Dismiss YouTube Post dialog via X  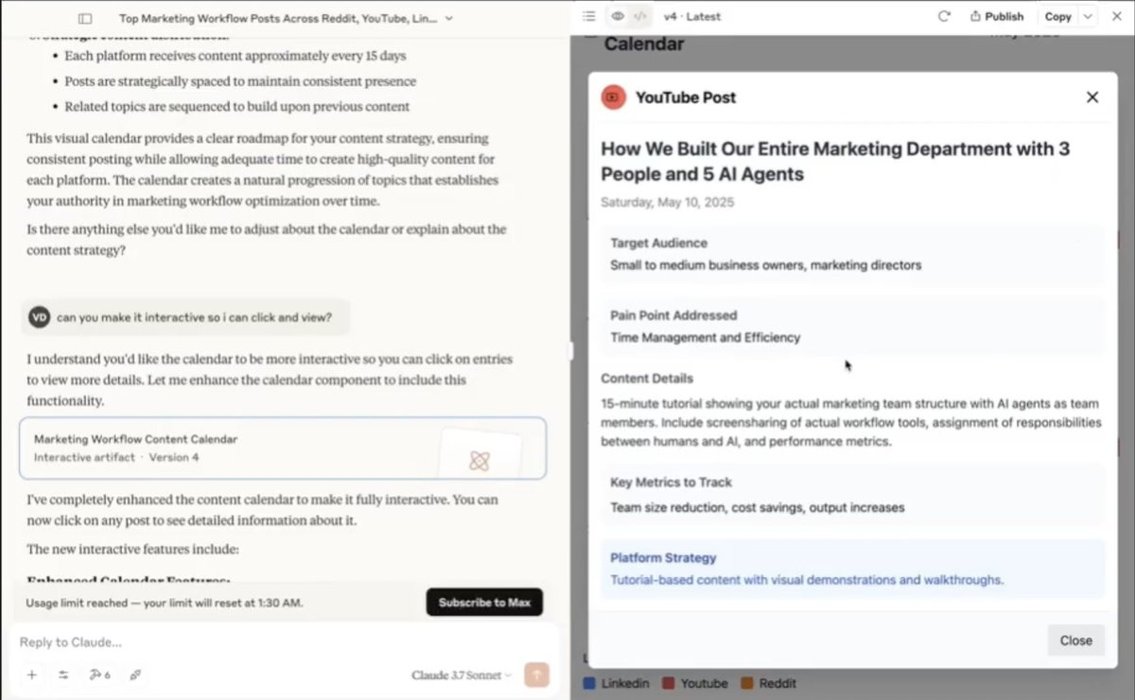pyautogui.click(x=1092, y=97)
